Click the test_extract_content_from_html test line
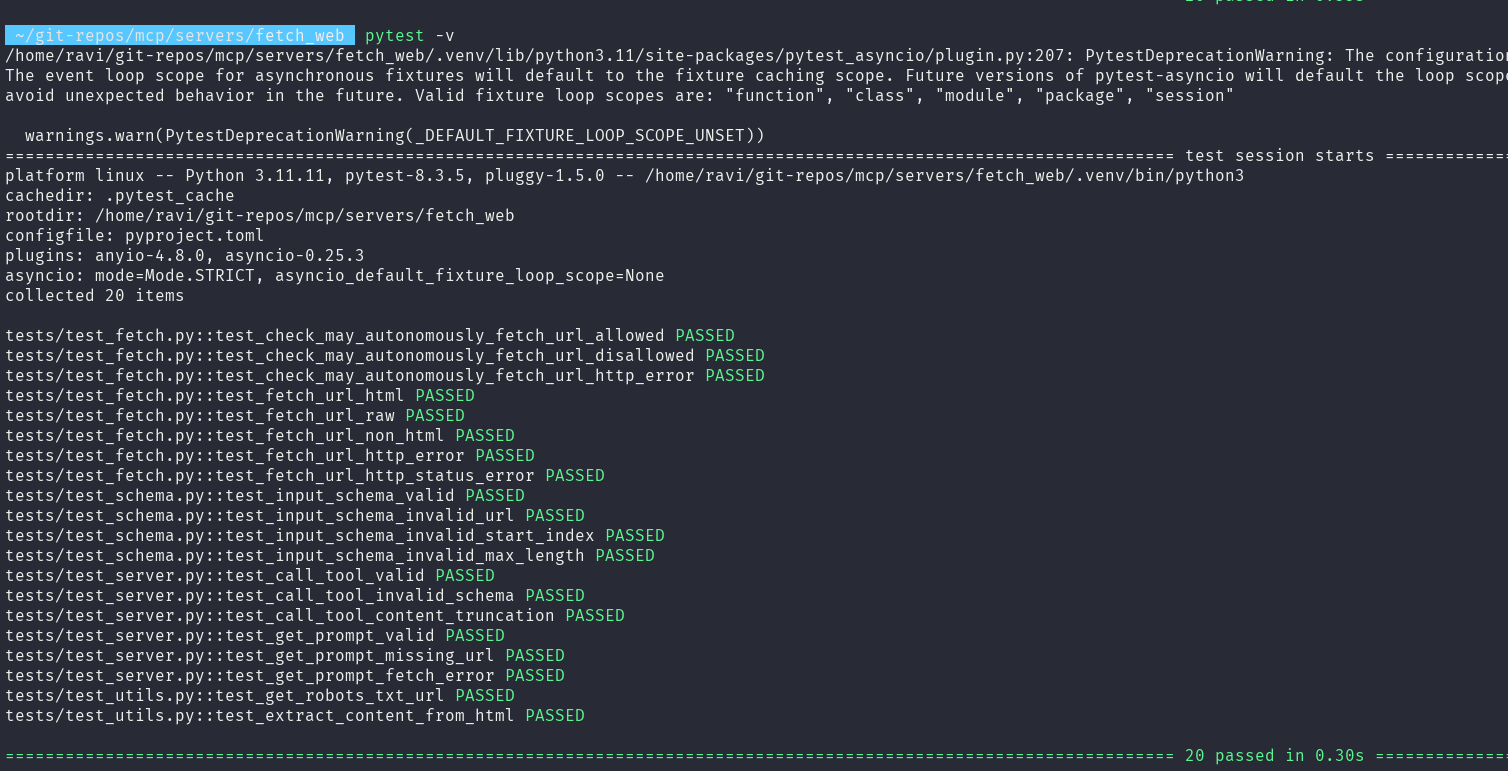 click(295, 716)
